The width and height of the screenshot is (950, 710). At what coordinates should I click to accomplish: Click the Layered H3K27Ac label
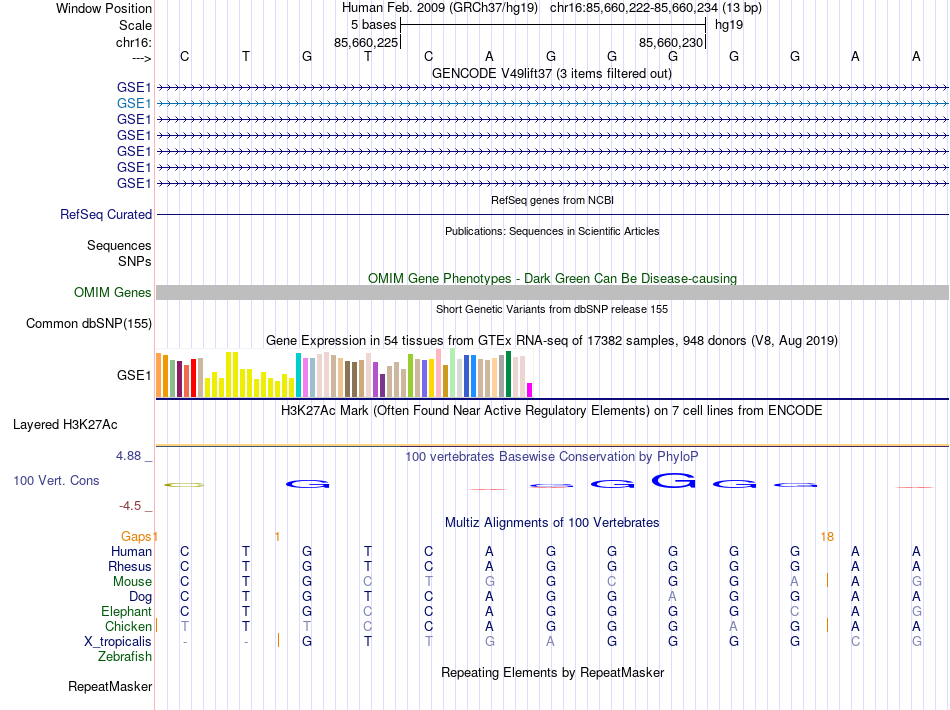[x=65, y=425]
